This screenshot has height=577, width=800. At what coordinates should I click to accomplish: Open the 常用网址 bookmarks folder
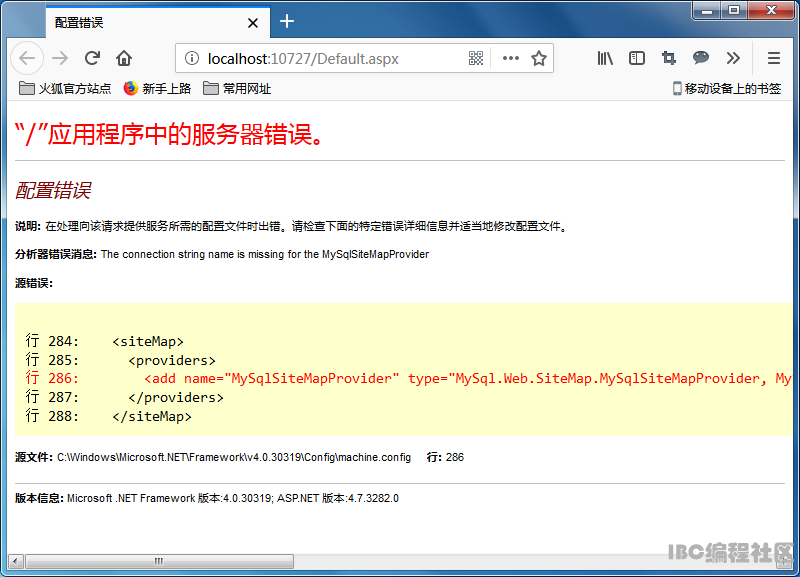coord(237,89)
